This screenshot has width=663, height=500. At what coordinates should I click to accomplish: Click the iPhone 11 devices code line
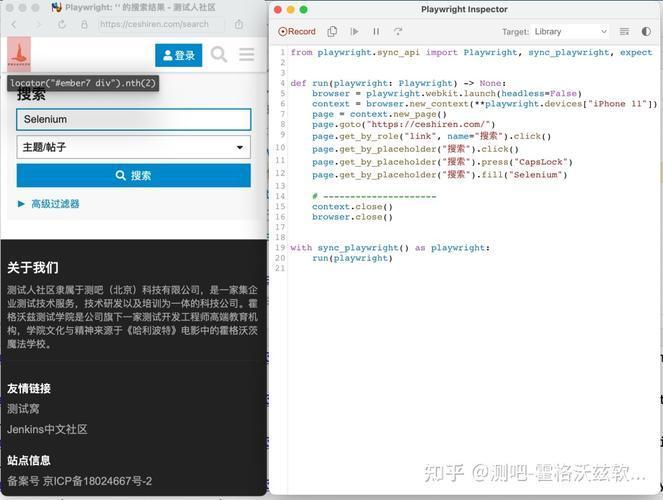pyautogui.click(x=485, y=104)
